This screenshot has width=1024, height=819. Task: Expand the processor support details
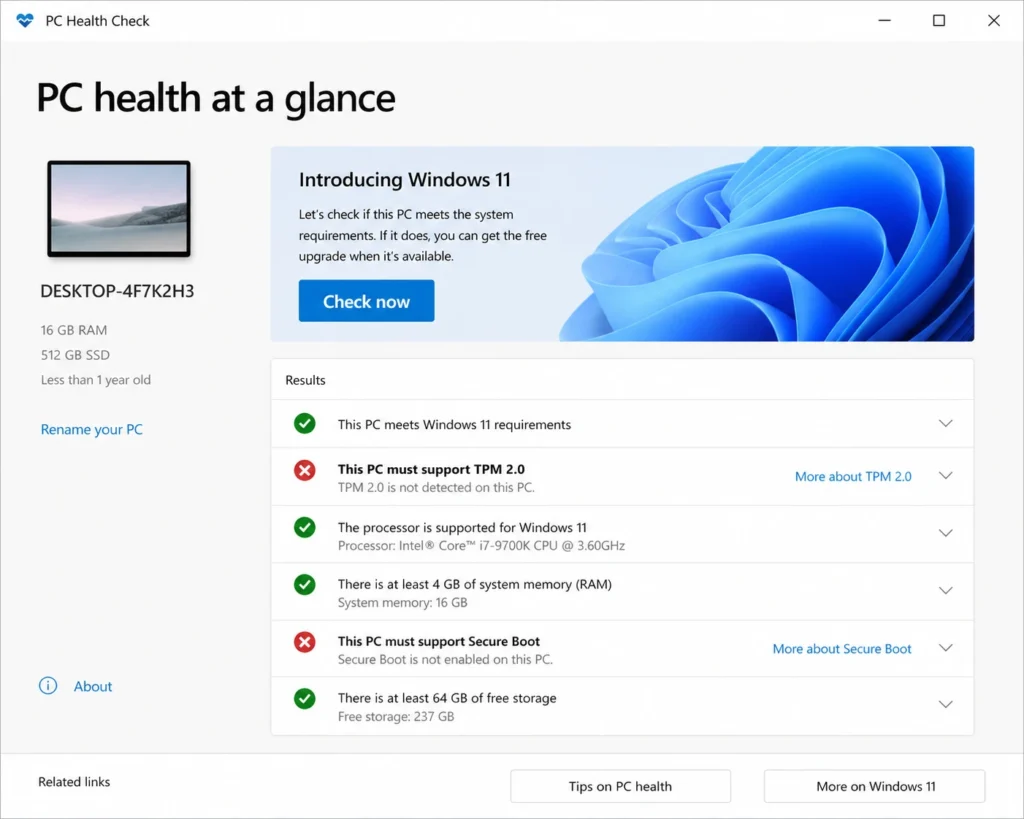tap(946, 533)
